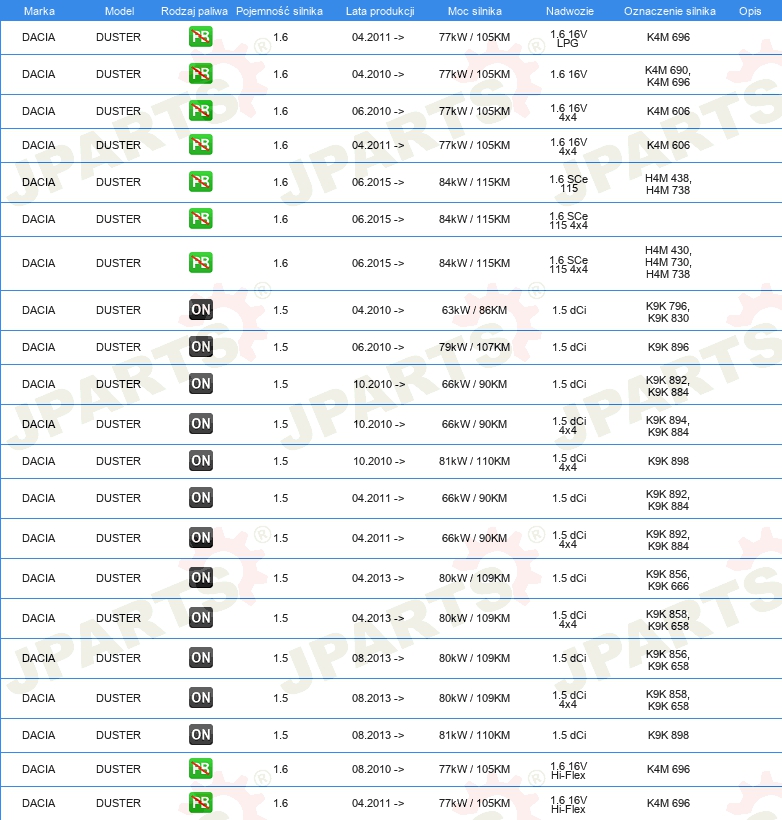Select the ON icon for the K9K 856, K9K 666 row

[201, 578]
